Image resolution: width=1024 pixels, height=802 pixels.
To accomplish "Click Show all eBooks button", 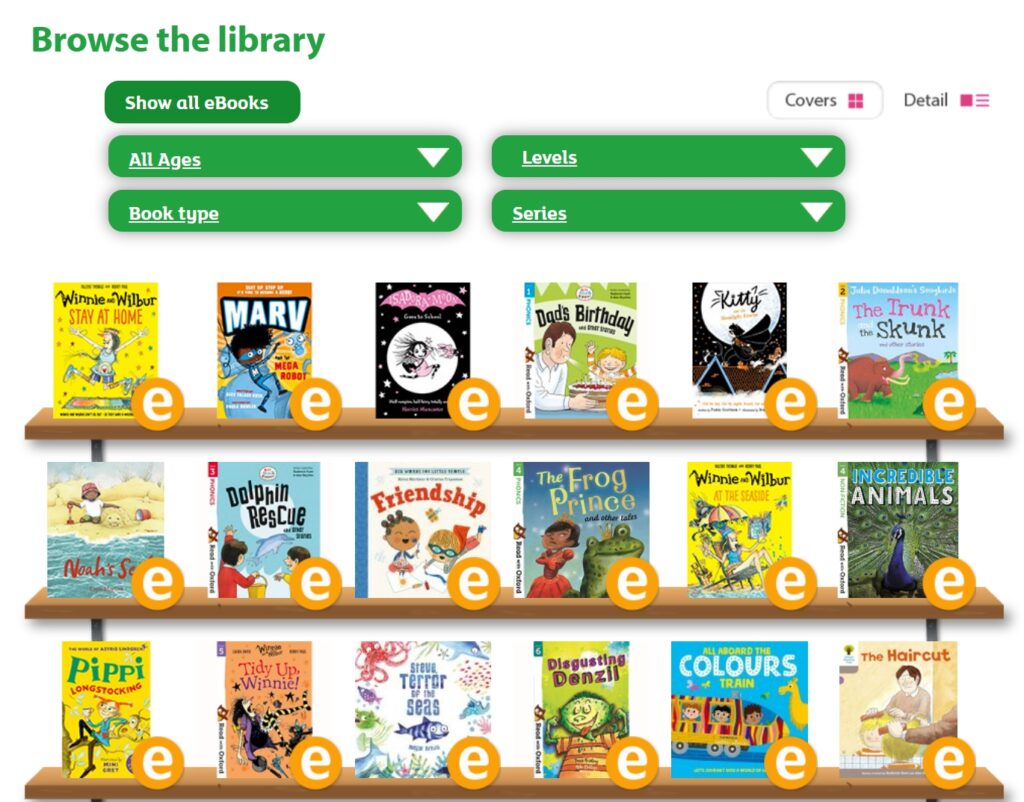I will [202, 102].
